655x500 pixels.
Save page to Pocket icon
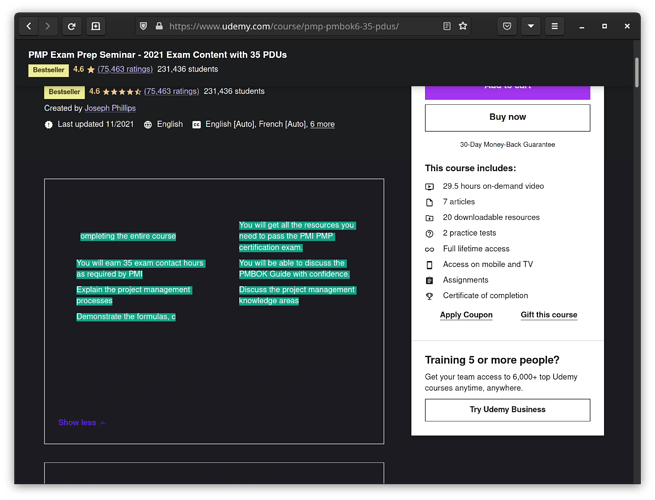[x=507, y=26]
